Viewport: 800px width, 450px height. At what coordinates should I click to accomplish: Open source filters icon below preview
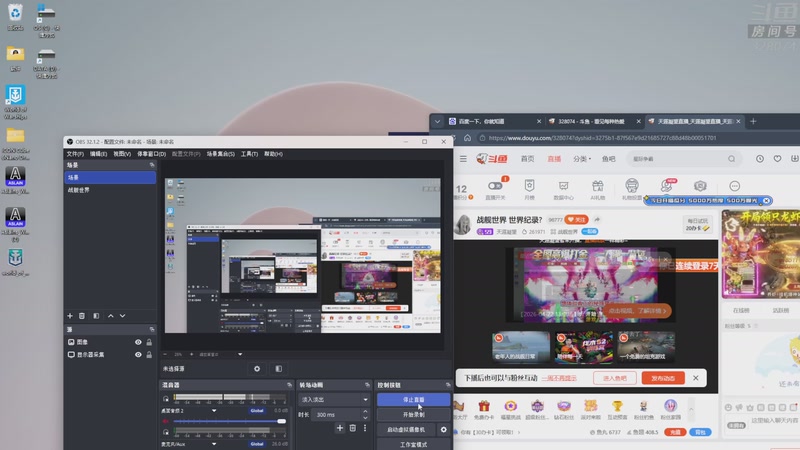pyautogui.click(x=279, y=368)
